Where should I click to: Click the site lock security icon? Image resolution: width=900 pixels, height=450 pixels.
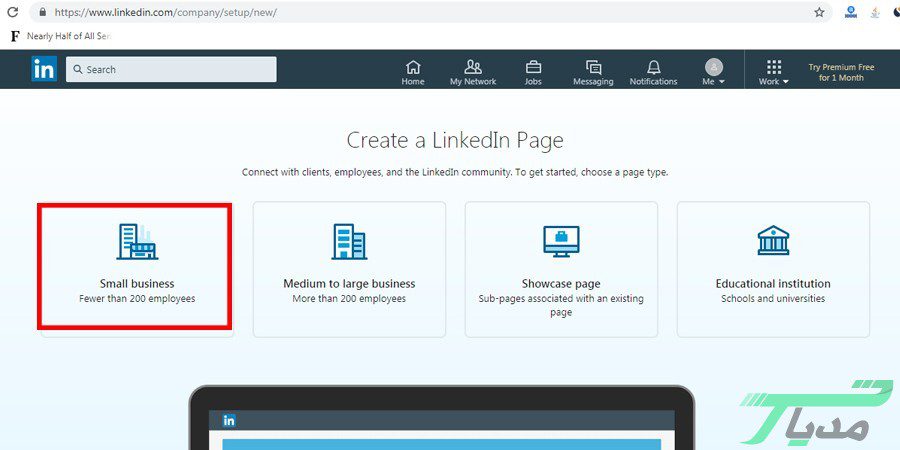[41, 12]
